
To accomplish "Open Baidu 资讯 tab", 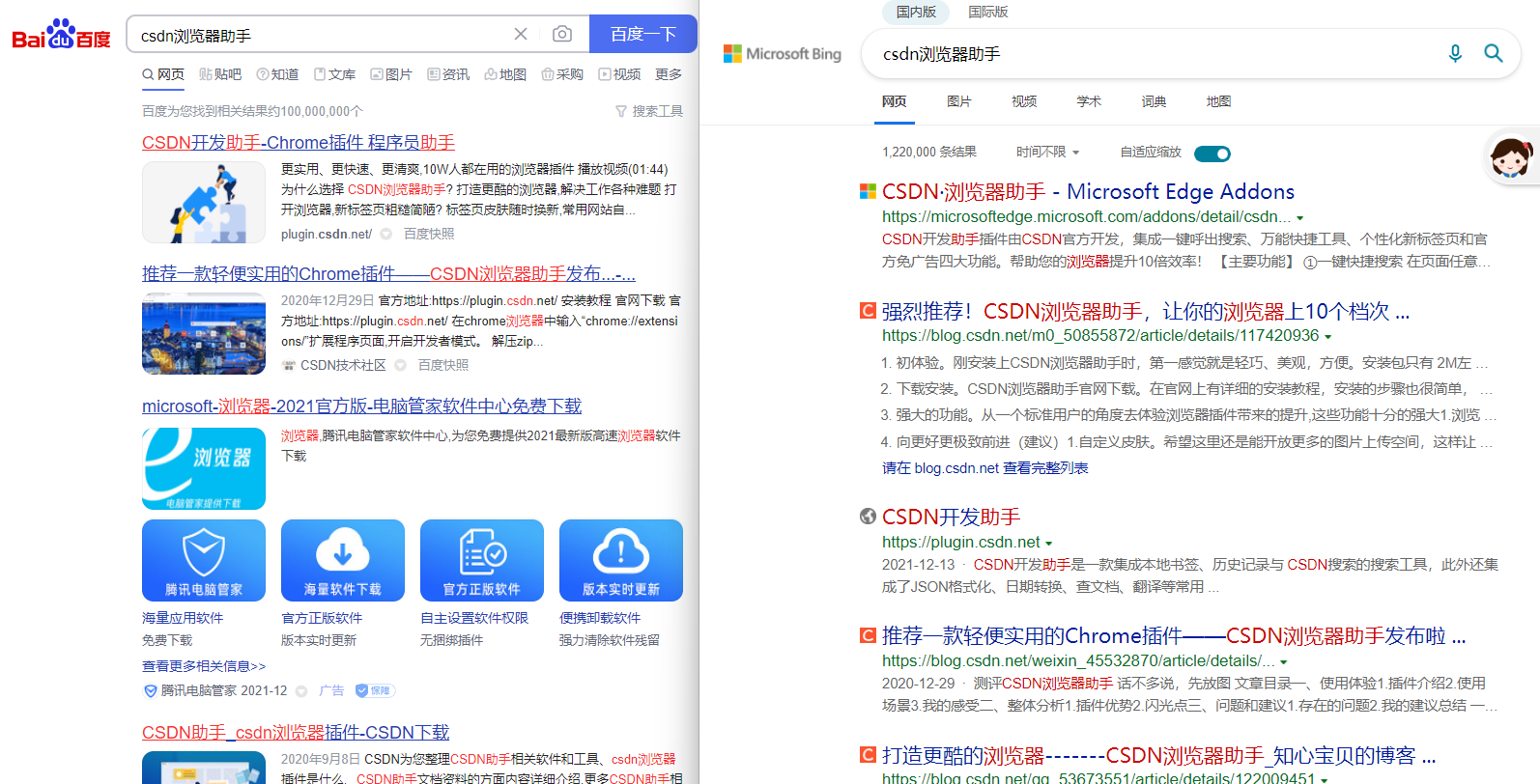I will (x=448, y=74).
